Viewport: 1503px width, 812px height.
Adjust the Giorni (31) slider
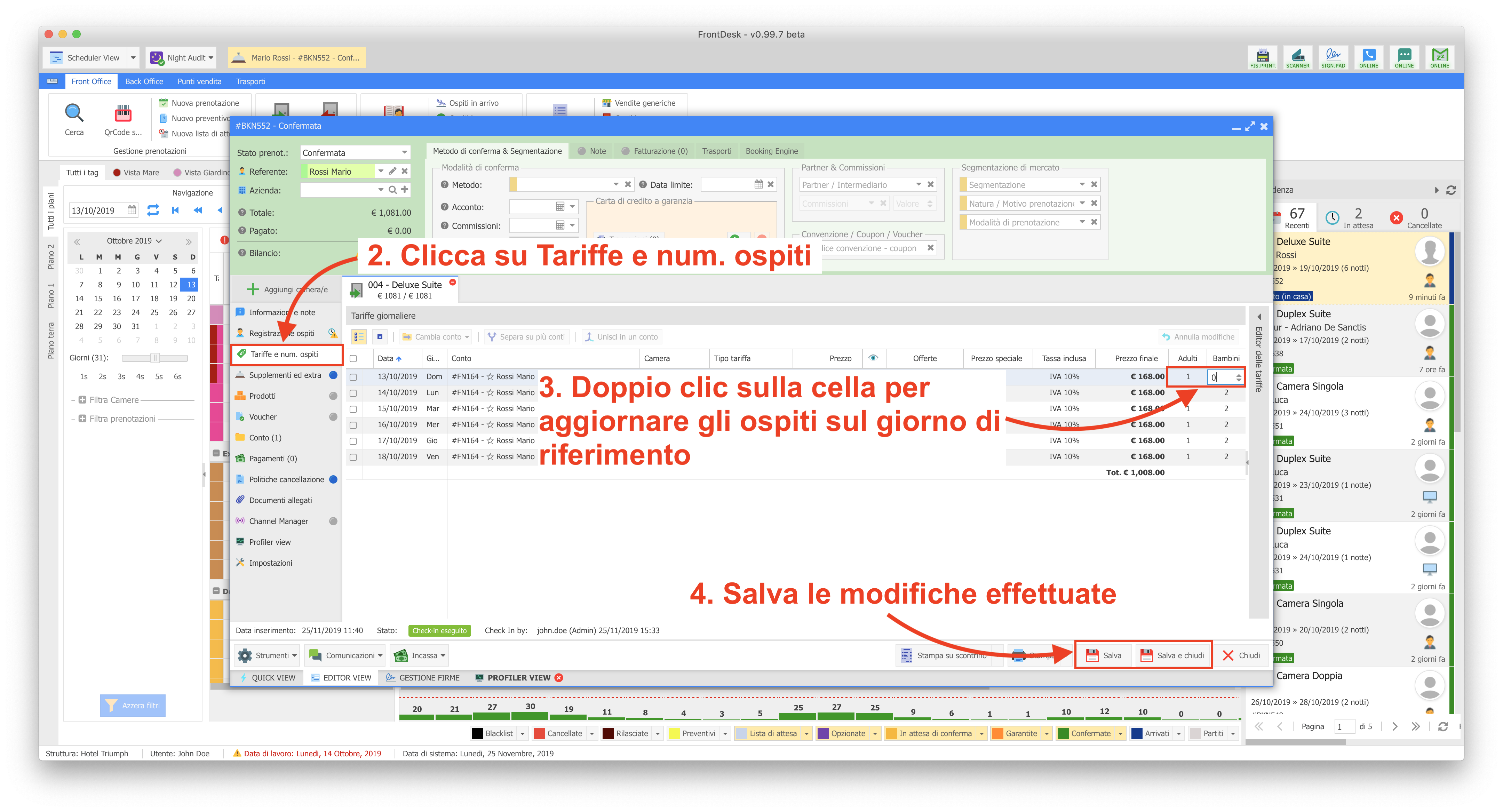[154, 358]
